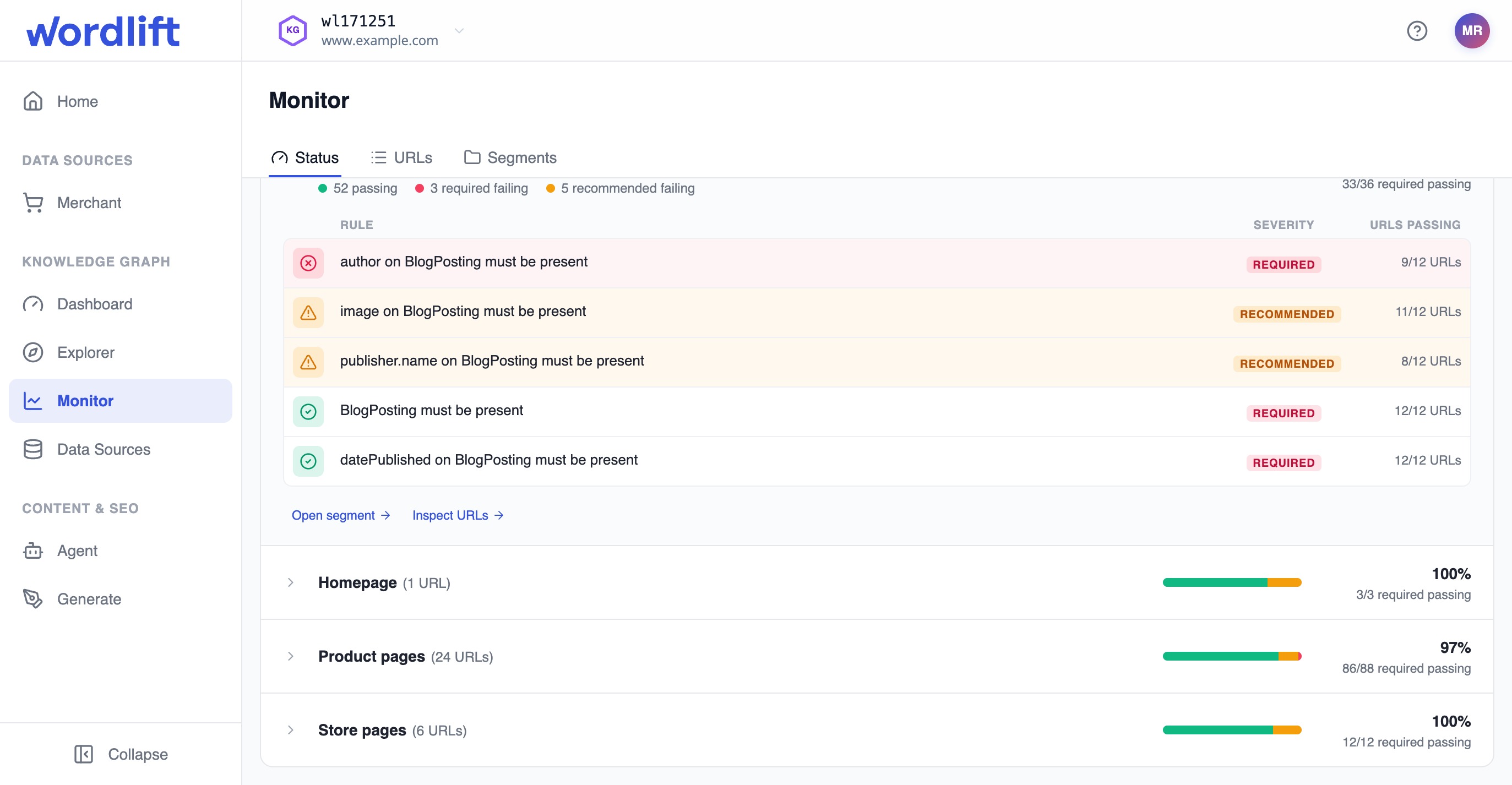Expand the Store pages segment
This screenshot has width=1512, height=785.
[291, 730]
